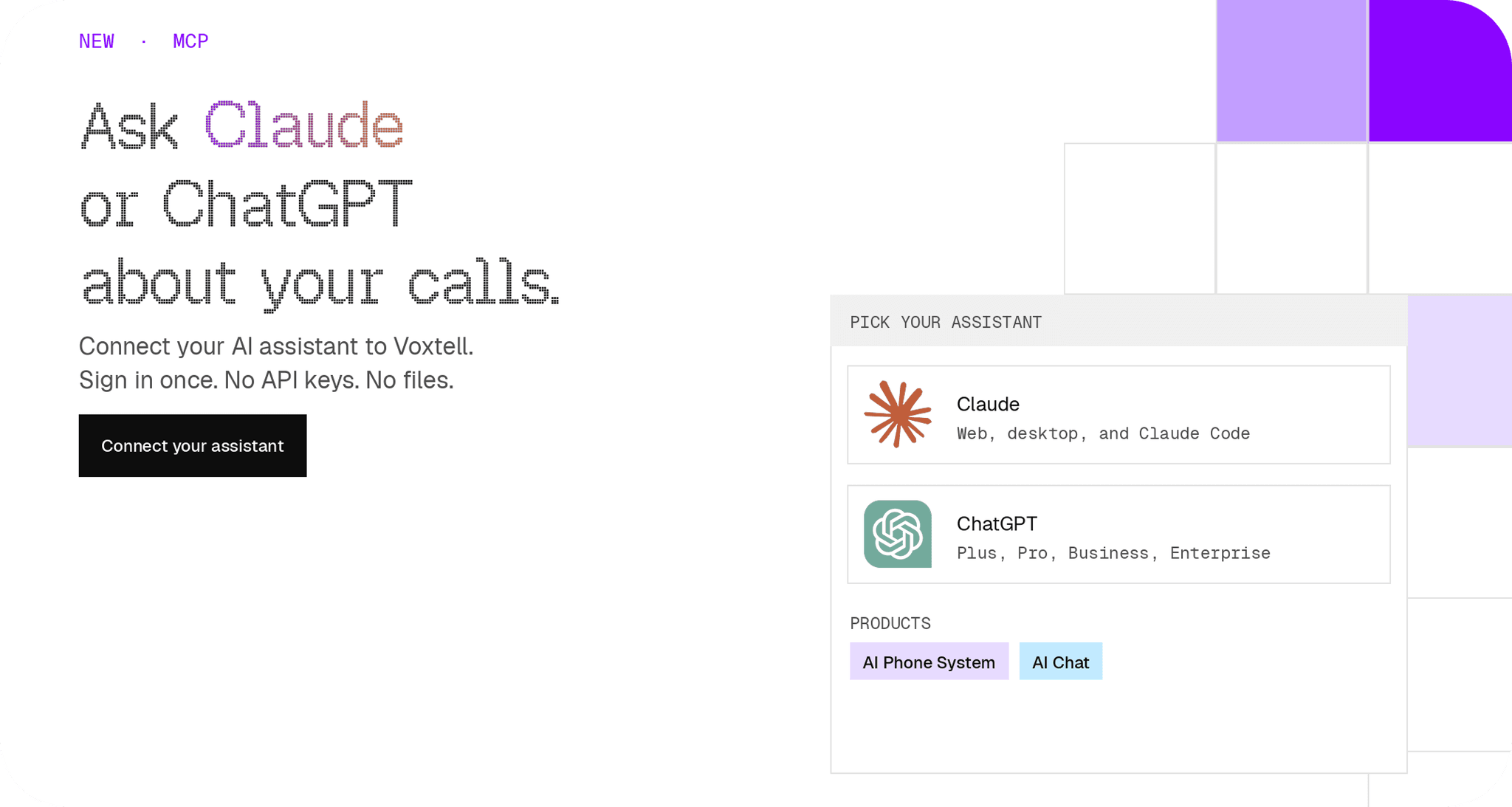Click the "NEW · MCP" label
This screenshot has width=1512, height=807.
(144, 41)
